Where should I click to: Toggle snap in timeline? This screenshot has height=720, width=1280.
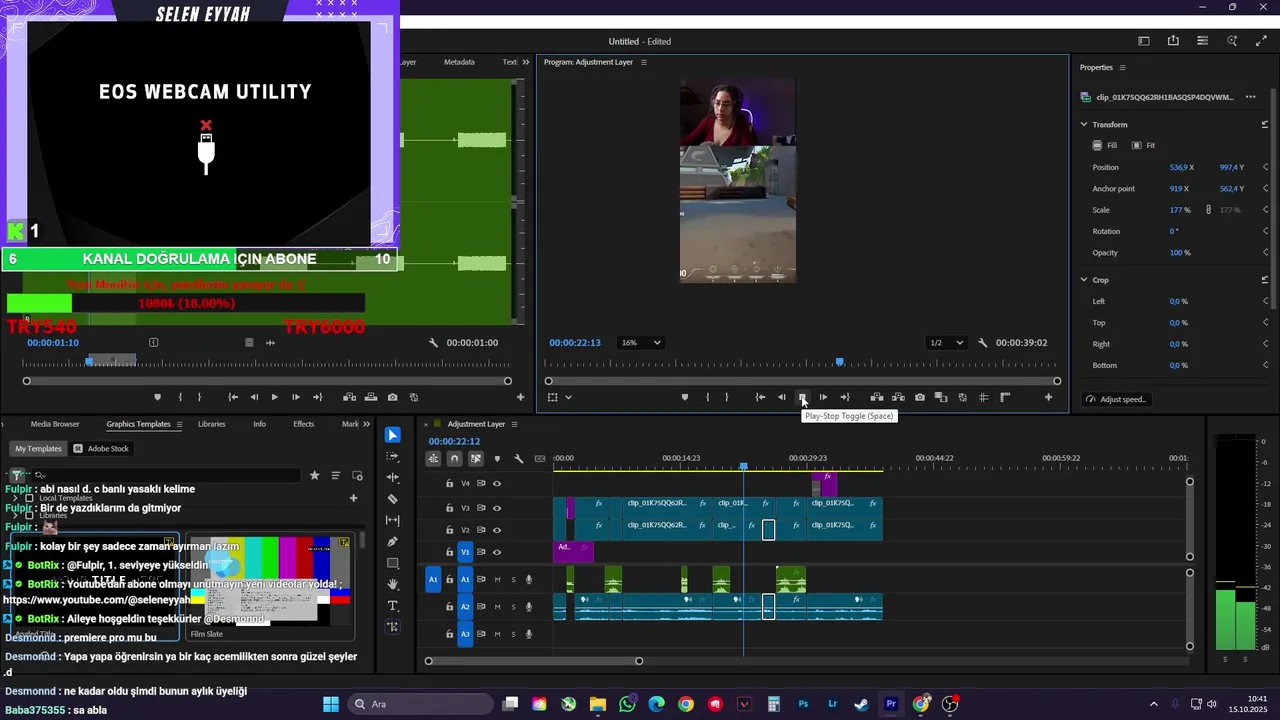pos(454,459)
